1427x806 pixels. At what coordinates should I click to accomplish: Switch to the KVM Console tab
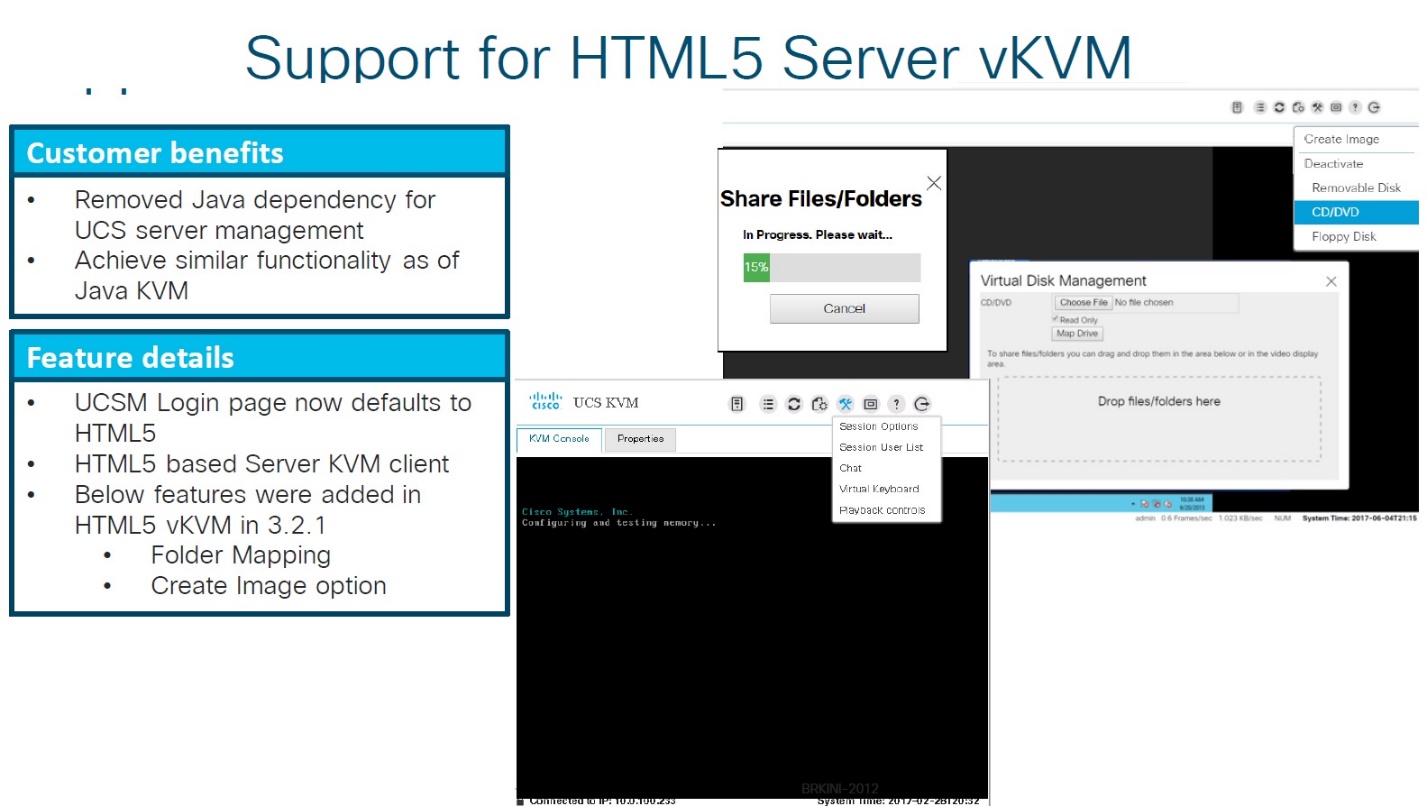[x=559, y=439]
